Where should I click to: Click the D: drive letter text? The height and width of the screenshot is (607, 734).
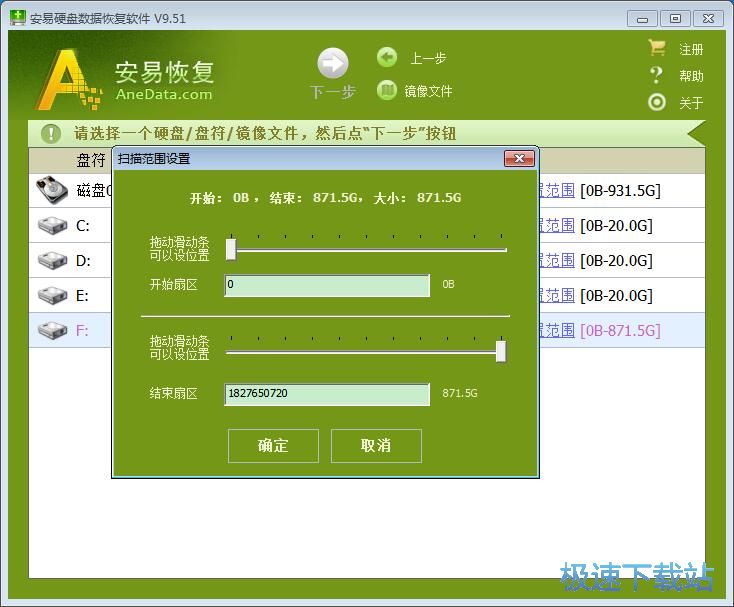click(83, 261)
